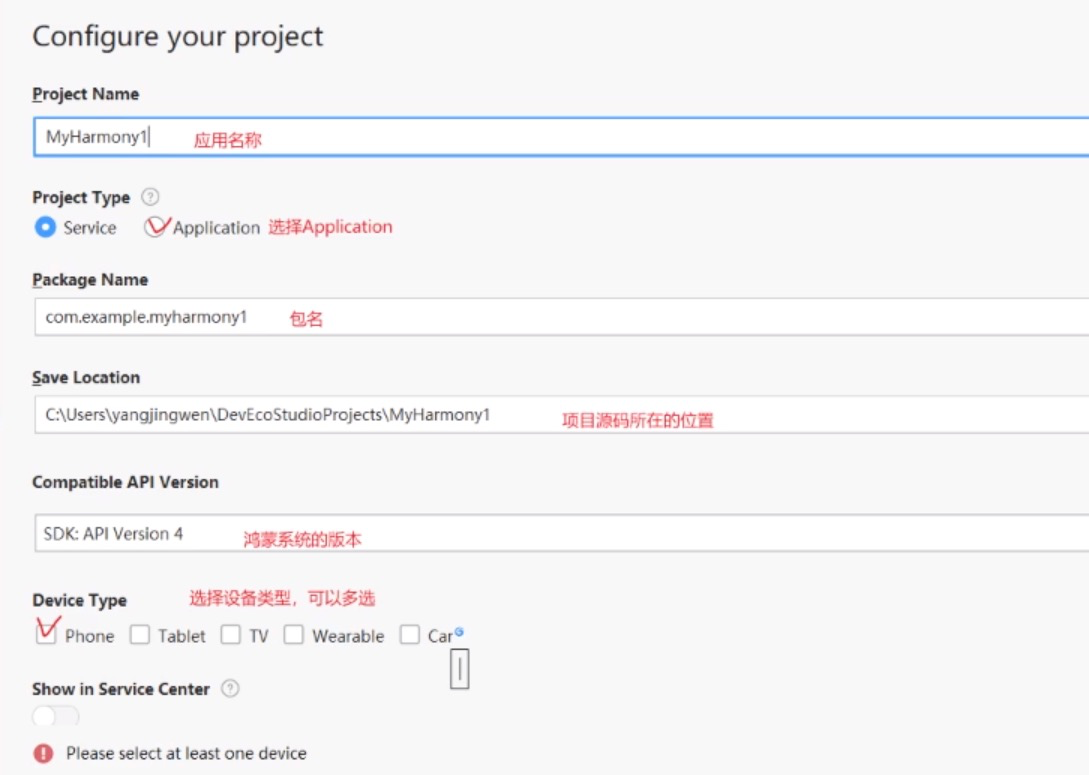Click the help icon beside Project Type
The height and width of the screenshot is (775, 1089).
coord(150,197)
